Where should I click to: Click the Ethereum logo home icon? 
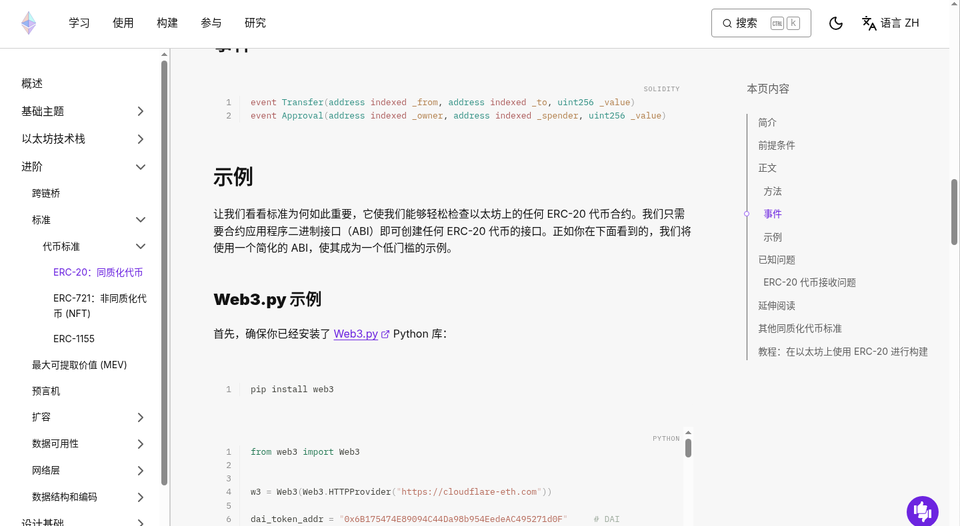pos(29,23)
